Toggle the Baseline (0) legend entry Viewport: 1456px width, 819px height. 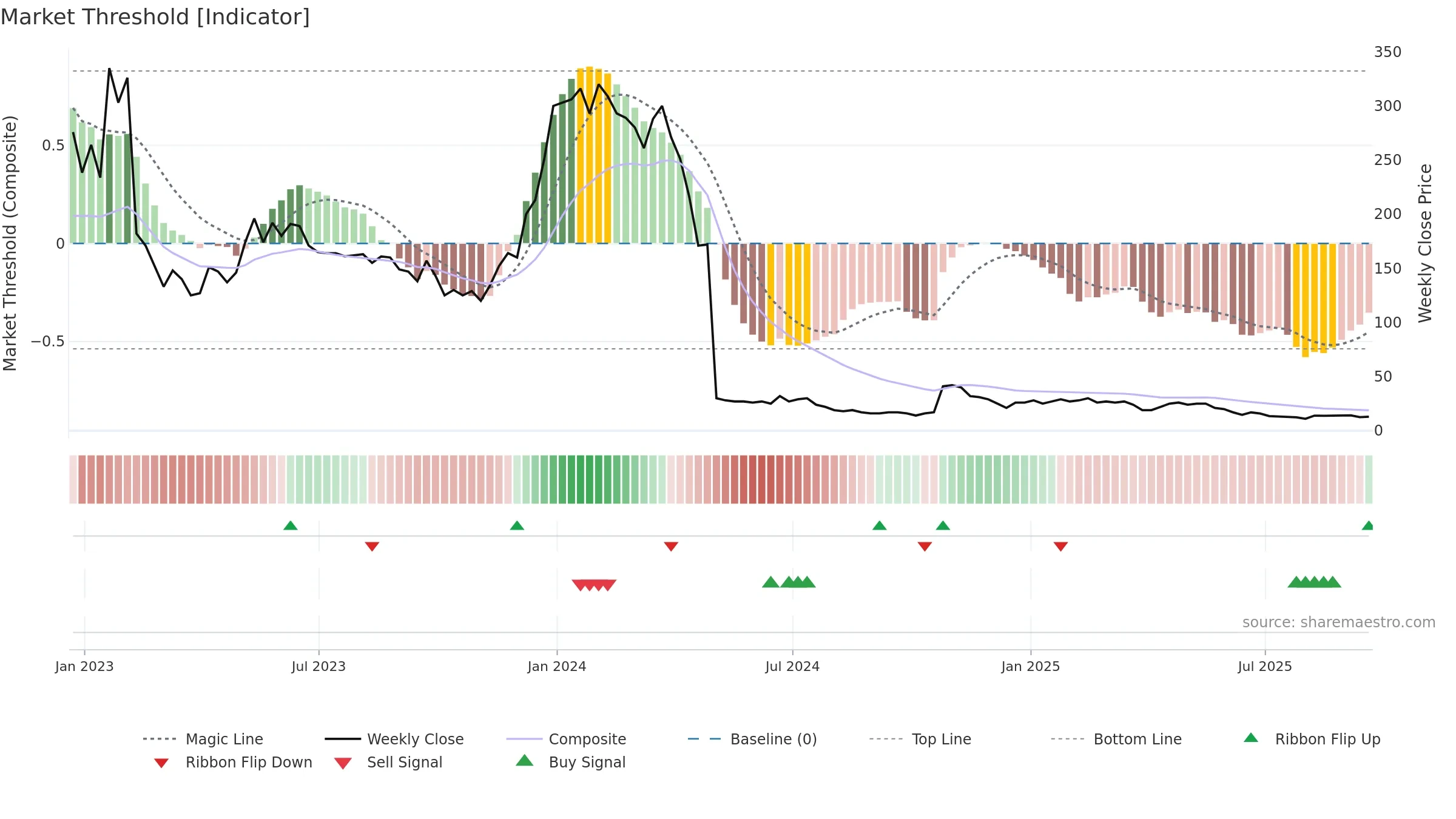tap(752, 739)
